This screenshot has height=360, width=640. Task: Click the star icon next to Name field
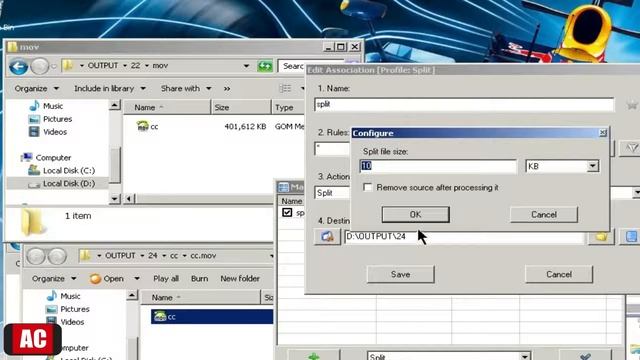coord(632,105)
